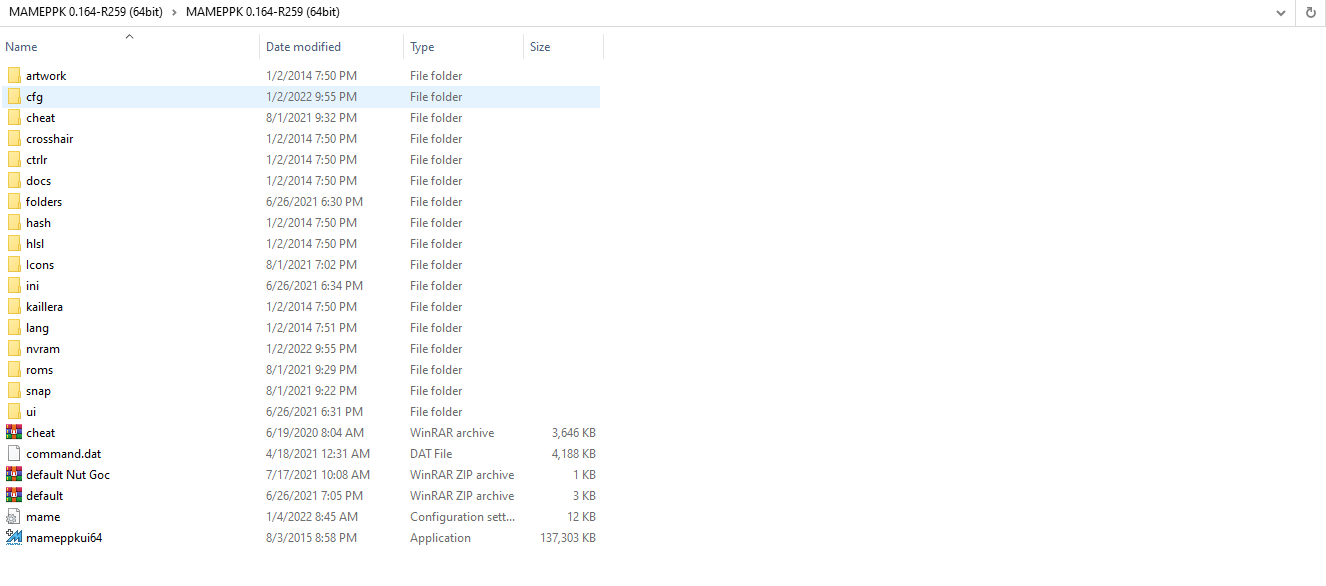Click the date 1/4/2022 8:45 AM
This screenshot has height=586, width=1326.
click(312, 517)
